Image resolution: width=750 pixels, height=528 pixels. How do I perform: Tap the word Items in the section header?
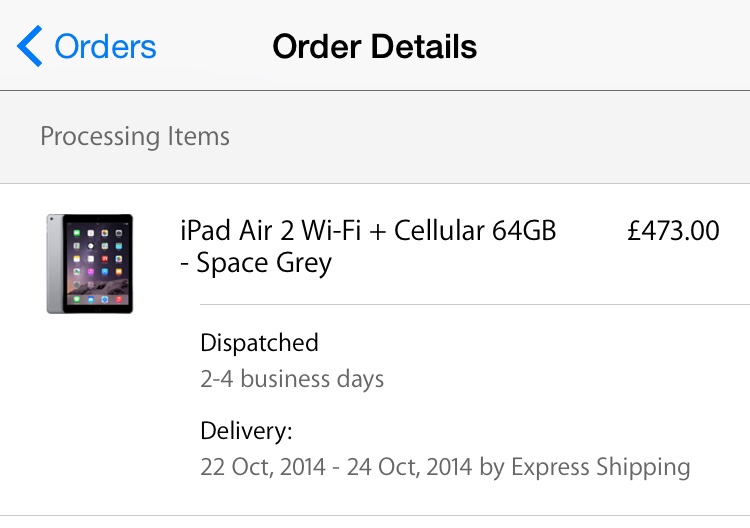coord(198,136)
